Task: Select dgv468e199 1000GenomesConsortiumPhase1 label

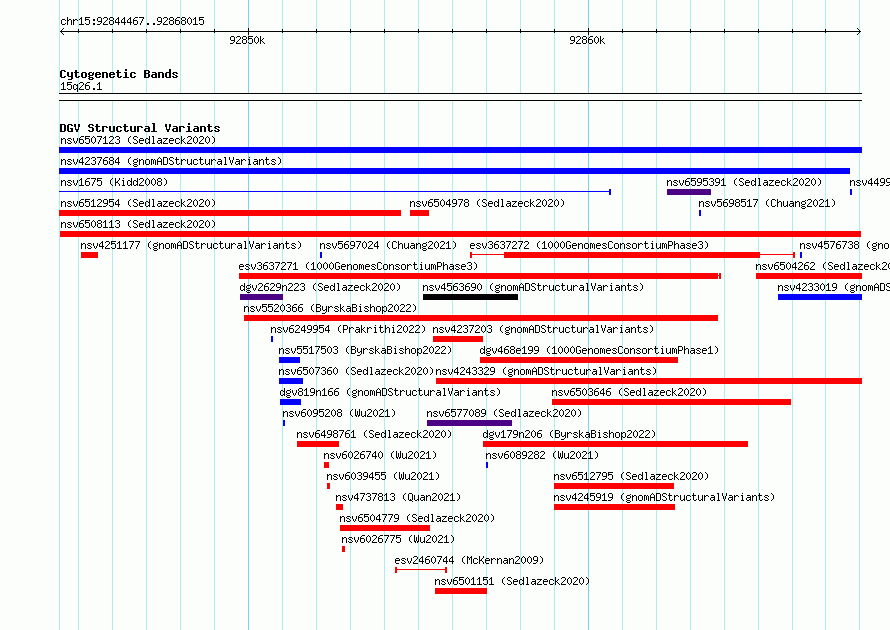Action: [599, 350]
